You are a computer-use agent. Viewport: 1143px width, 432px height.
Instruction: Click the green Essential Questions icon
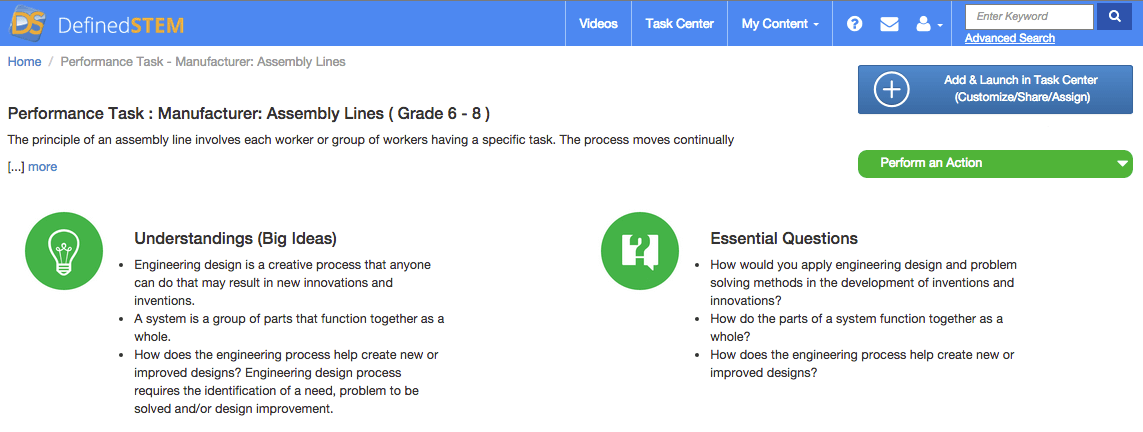pyautogui.click(x=639, y=251)
